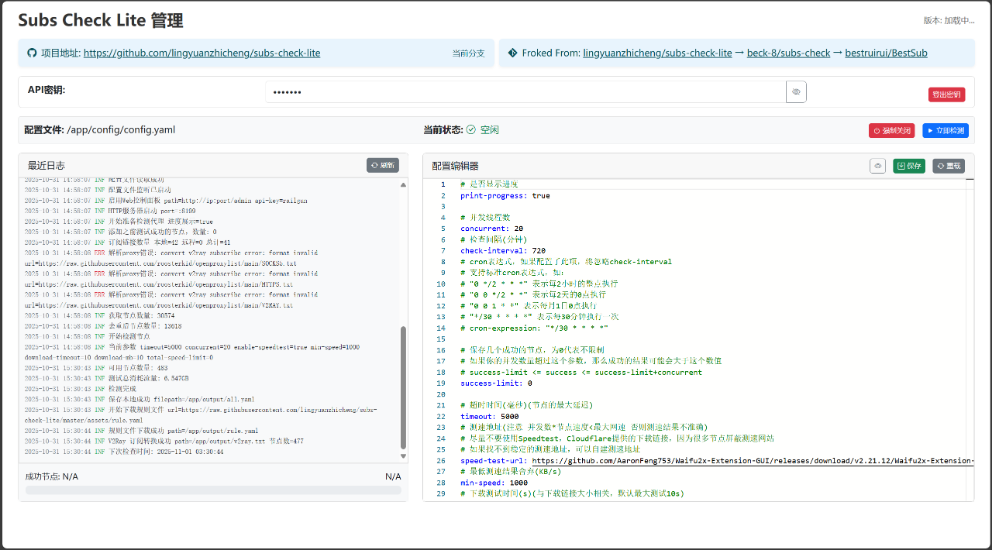Screen dimensions: 992x550
Task: Click inside the API key input field
Action: (525, 92)
